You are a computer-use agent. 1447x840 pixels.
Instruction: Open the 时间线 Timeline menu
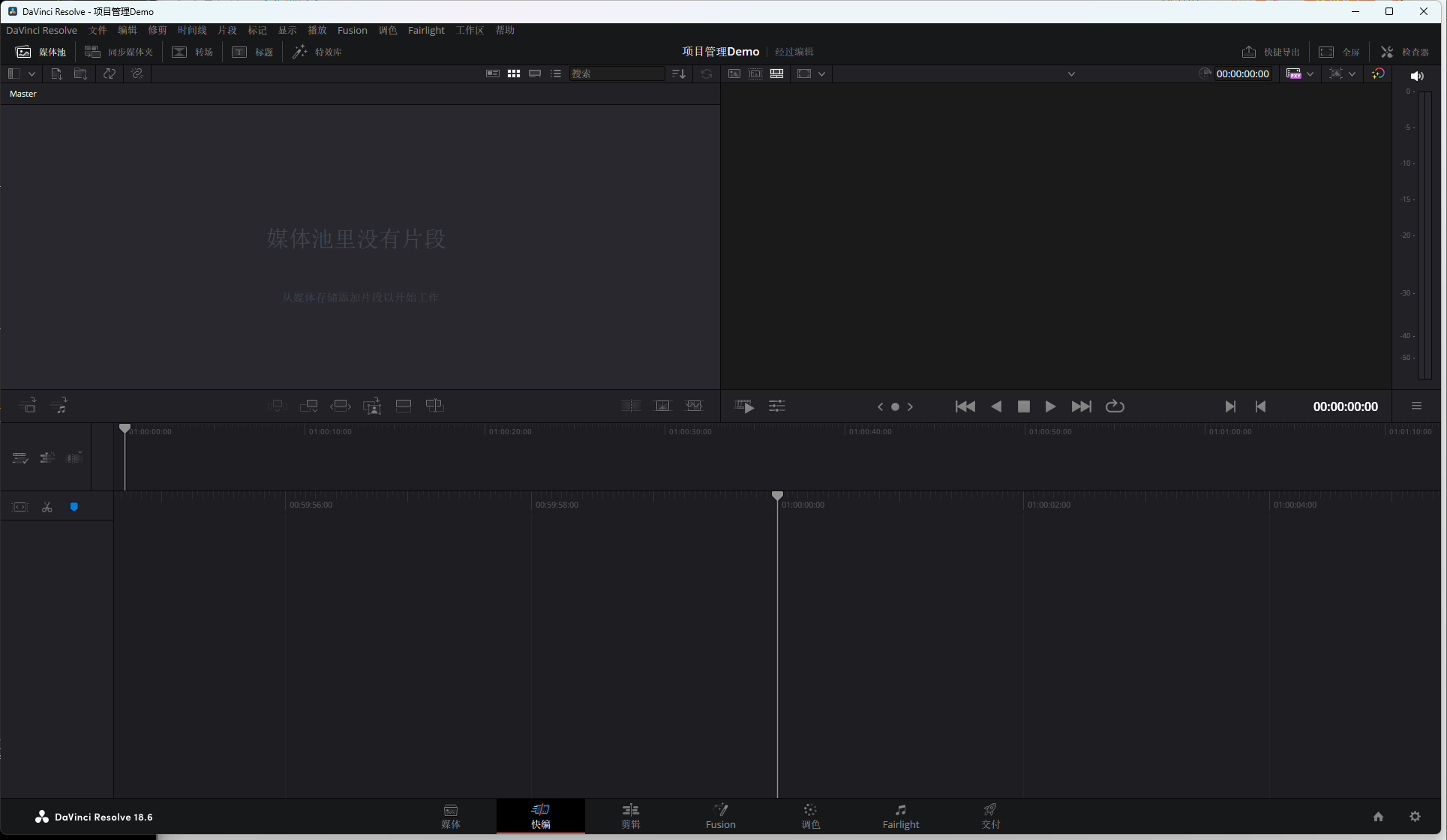[192, 30]
